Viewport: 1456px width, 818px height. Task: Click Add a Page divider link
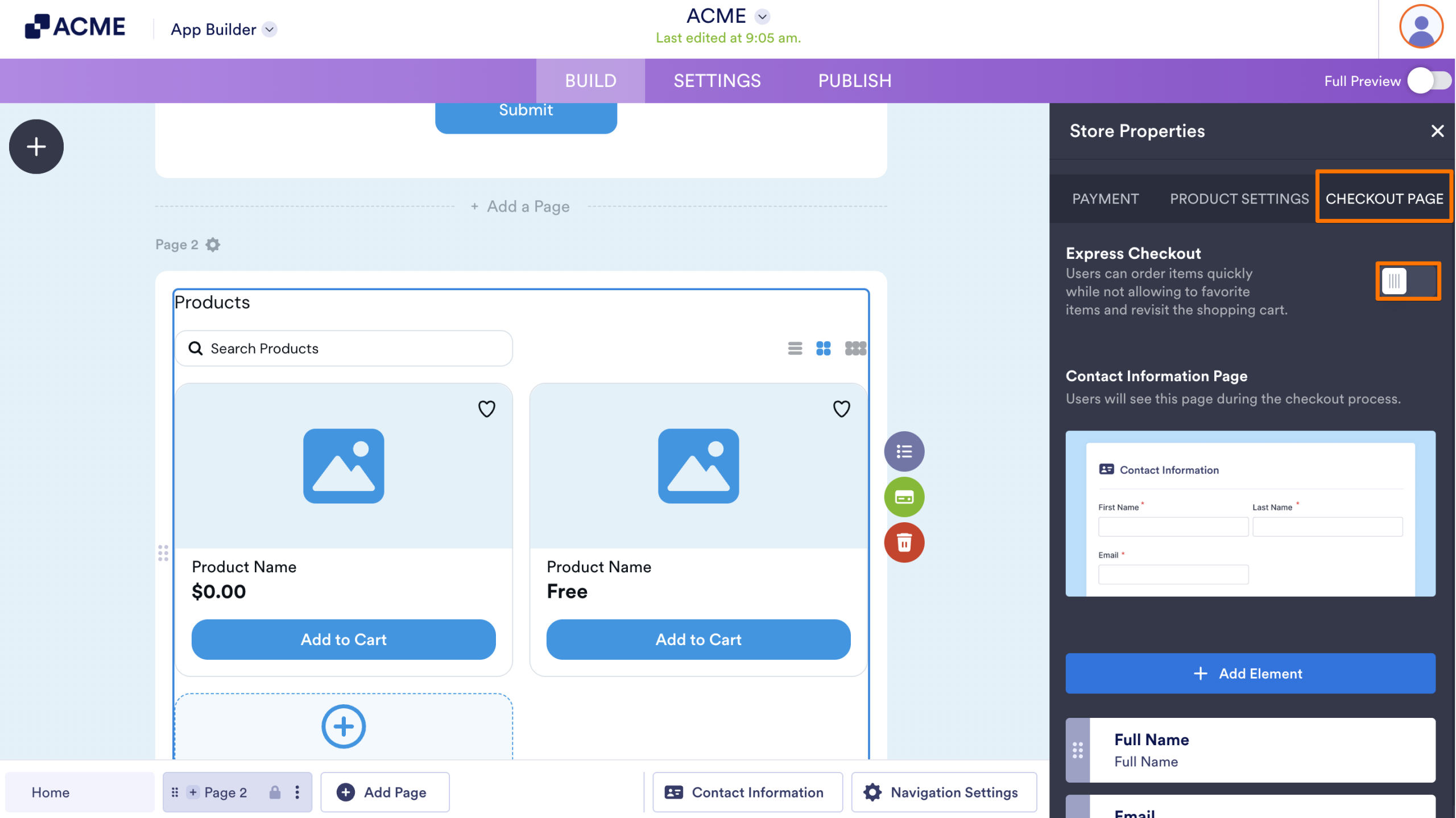pos(520,206)
